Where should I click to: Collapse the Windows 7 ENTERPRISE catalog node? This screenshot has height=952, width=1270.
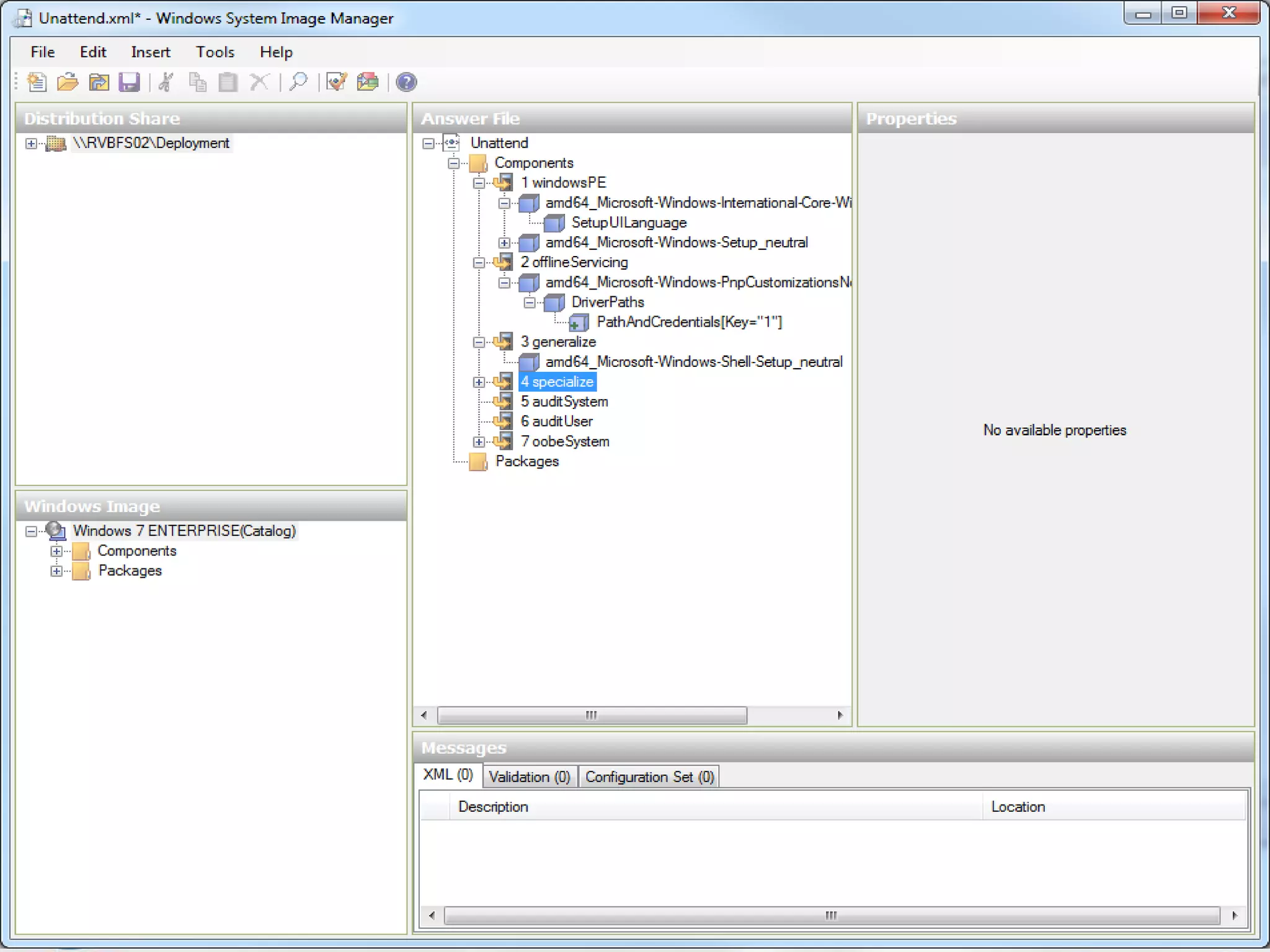(x=31, y=531)
